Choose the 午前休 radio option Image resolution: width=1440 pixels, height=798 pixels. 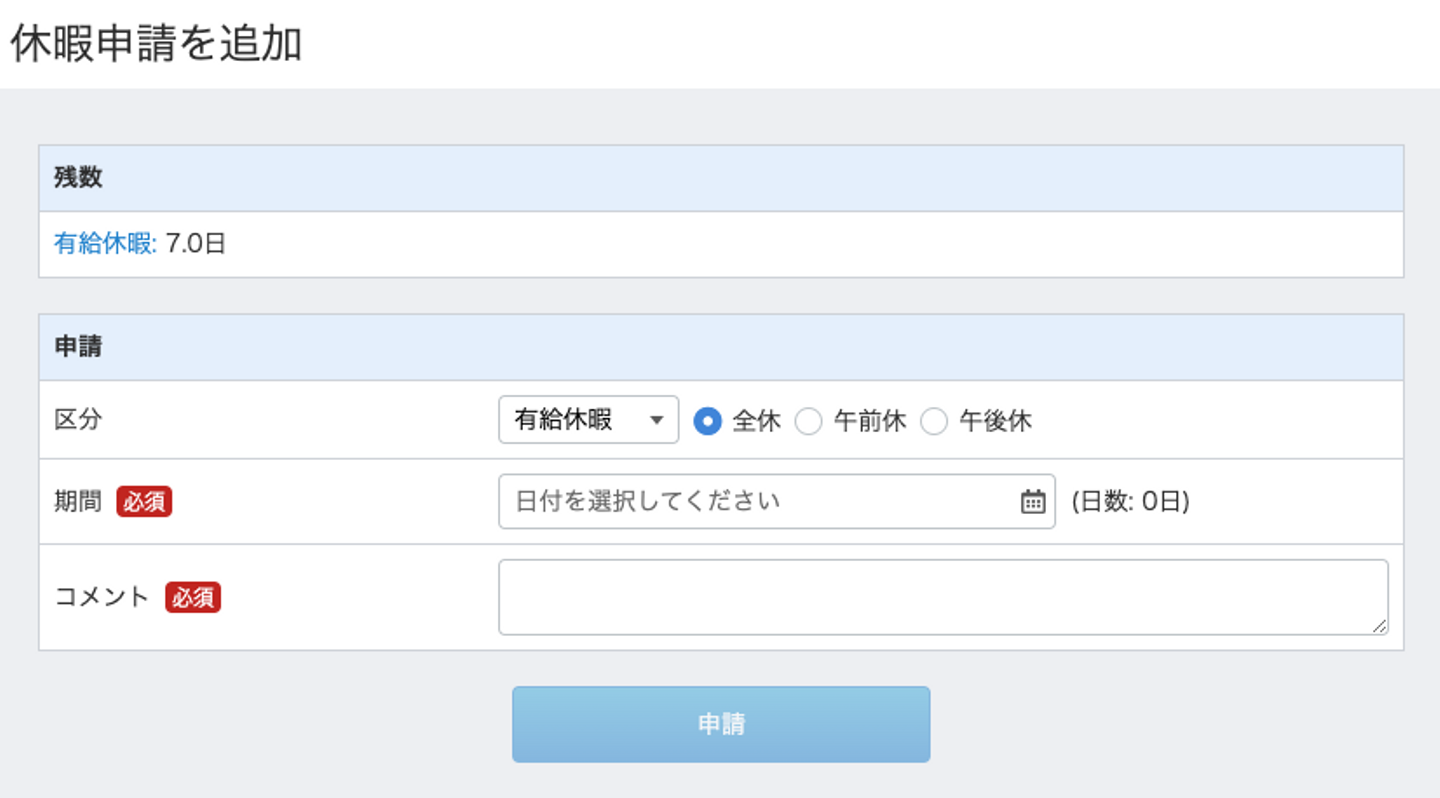[x=808, y=421]
